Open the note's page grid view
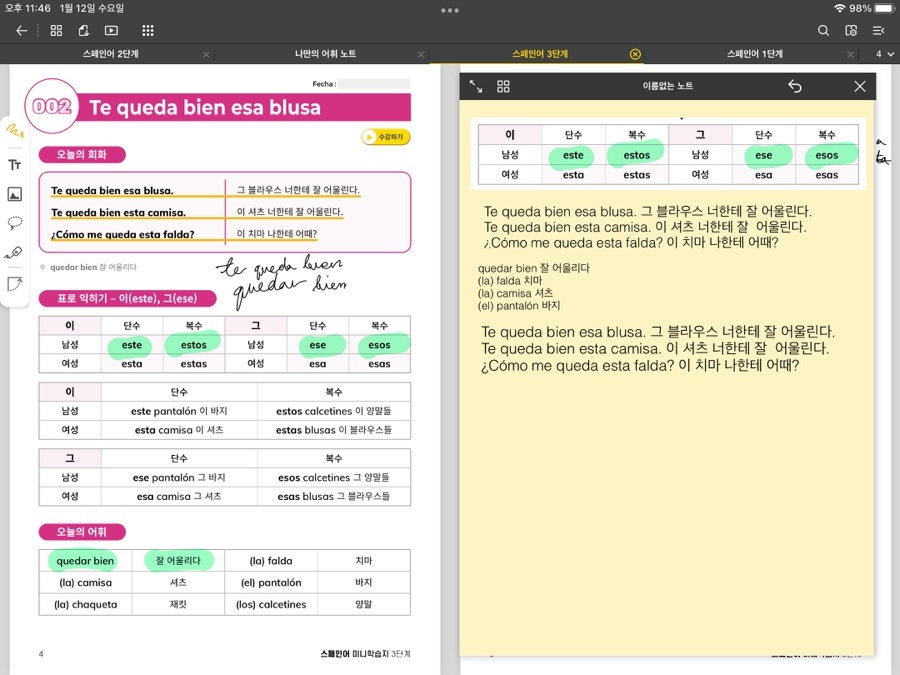Screen dimensions: 900x675 click(x=503, y=86)
